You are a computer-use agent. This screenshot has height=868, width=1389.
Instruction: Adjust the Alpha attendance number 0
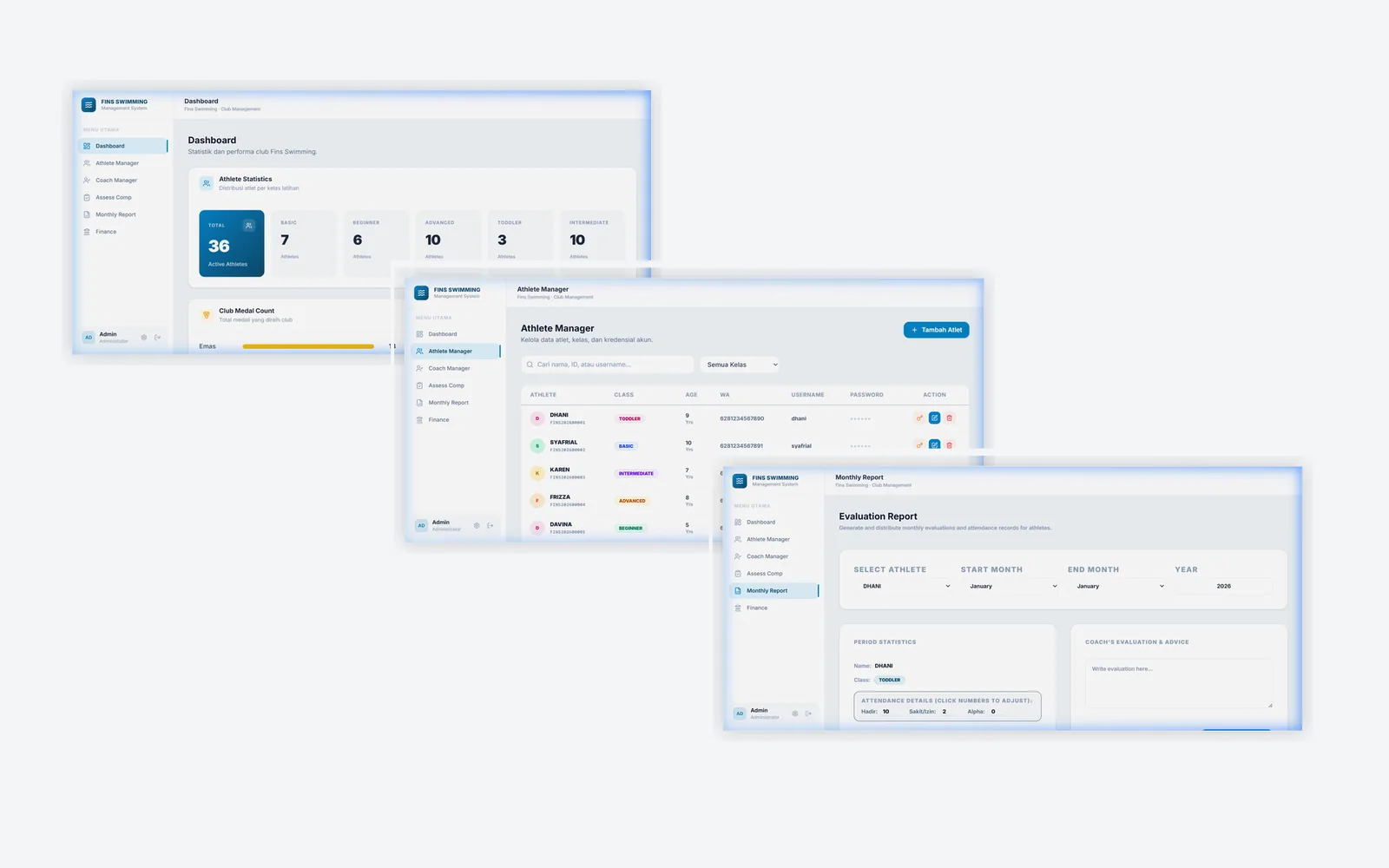(993, 712)
